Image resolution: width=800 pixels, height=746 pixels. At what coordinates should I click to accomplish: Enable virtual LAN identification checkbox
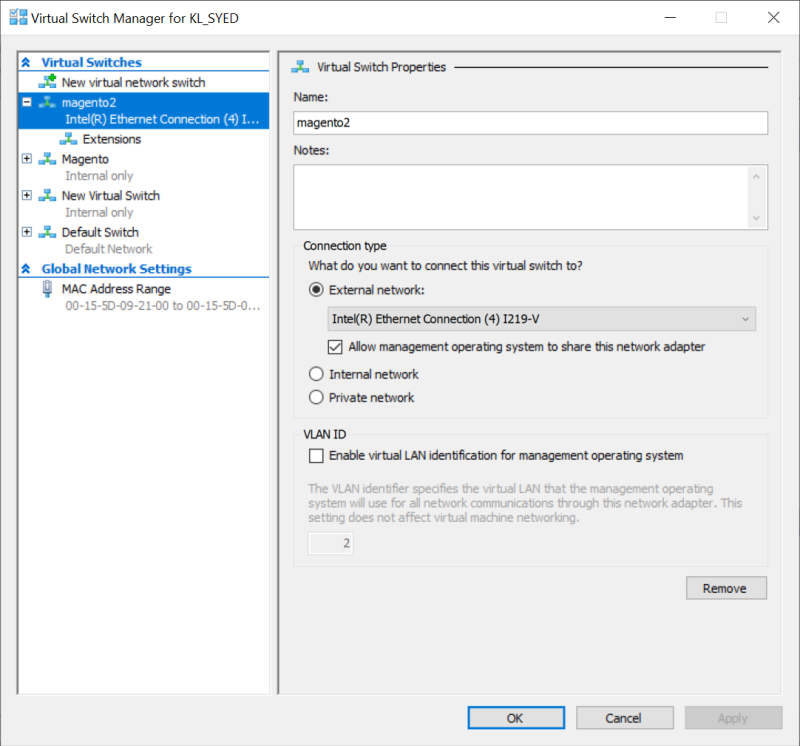click(x=317, y=456)
